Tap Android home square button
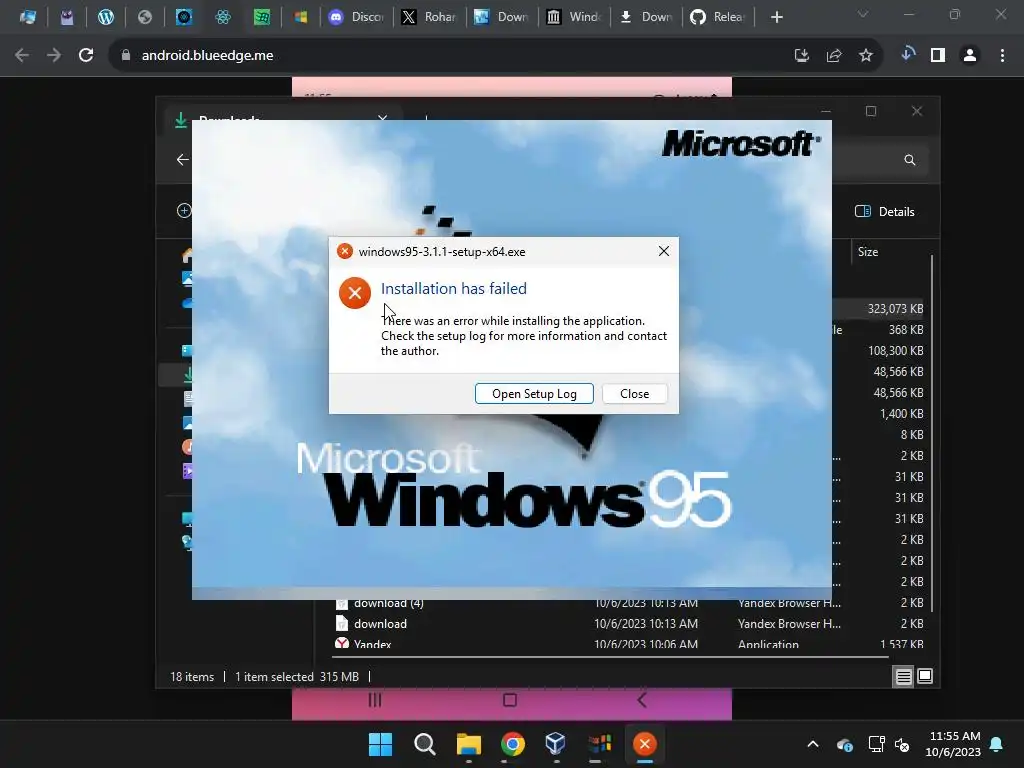This screenshot has width=1024, height=768. pos(510,700)
